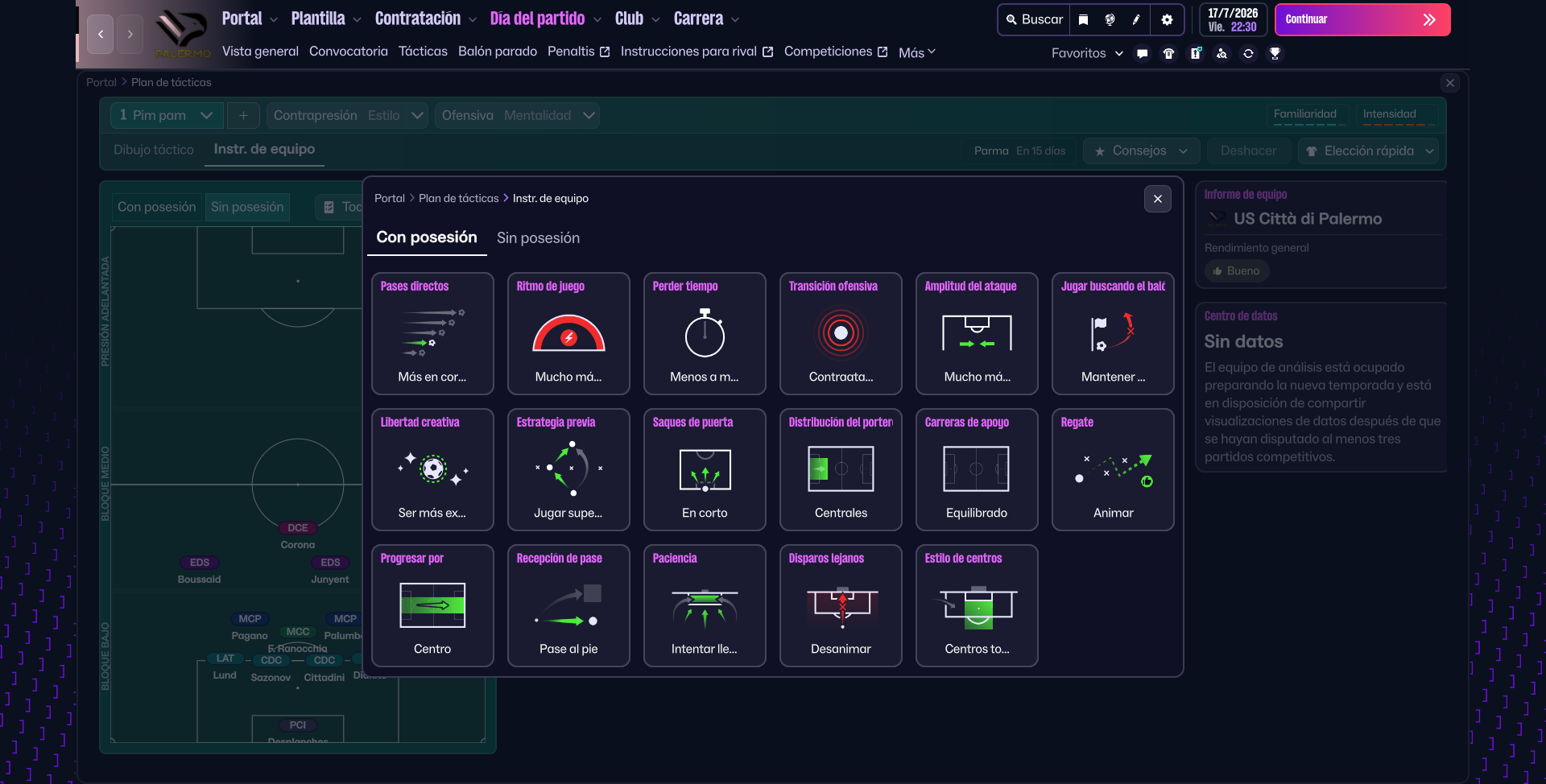Open the Disparos lejanos instruction
1546x784 pixels.
click(841, 605)
